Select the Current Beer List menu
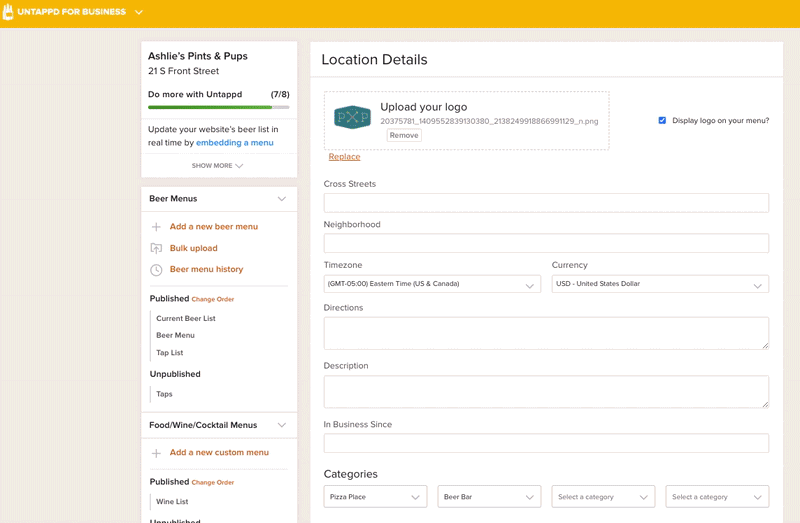This screenshot has width=800, height=523. (x=186, y=318)
